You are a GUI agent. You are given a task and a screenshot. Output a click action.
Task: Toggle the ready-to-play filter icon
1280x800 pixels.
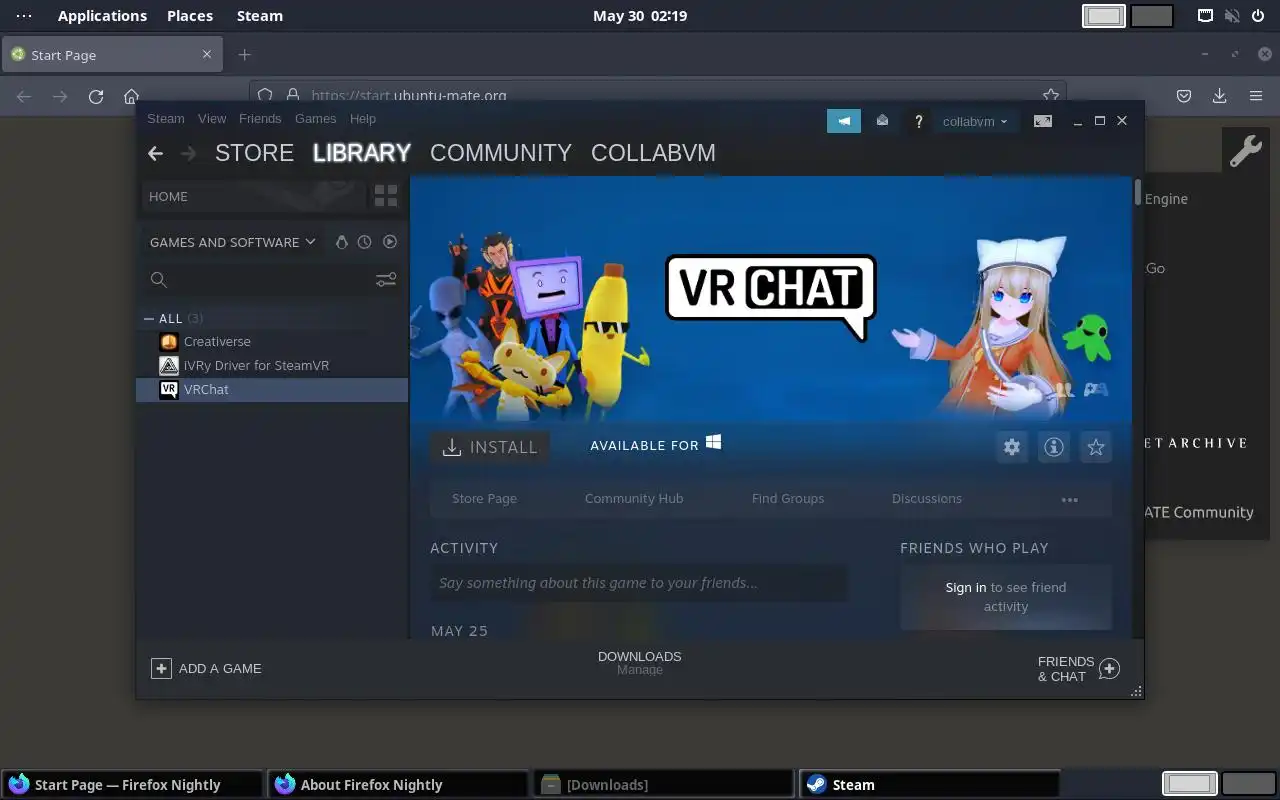[x=390, y=242]
